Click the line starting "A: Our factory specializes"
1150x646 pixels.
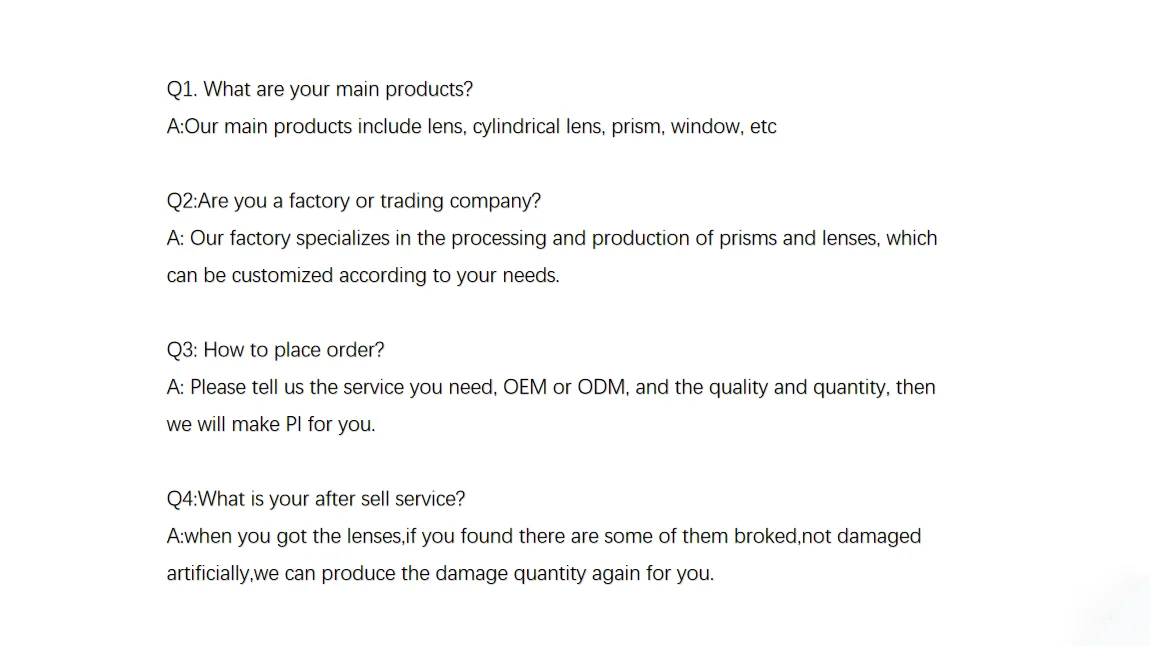coord(551,238)
